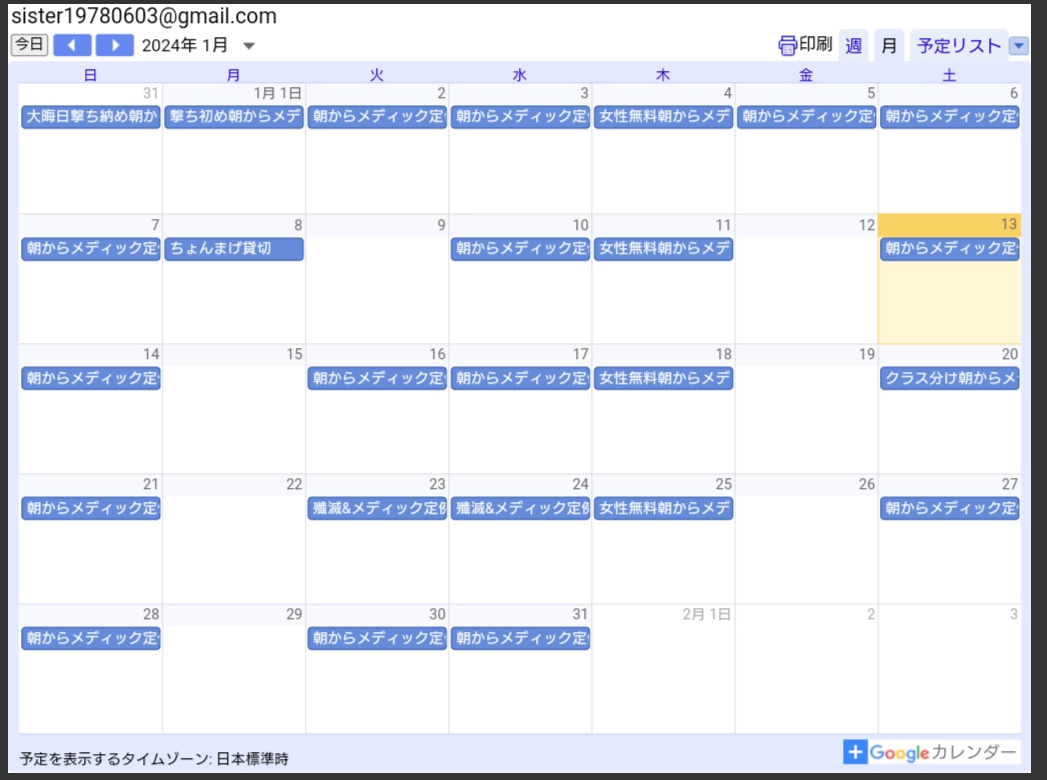Click the date number 29

294,614
